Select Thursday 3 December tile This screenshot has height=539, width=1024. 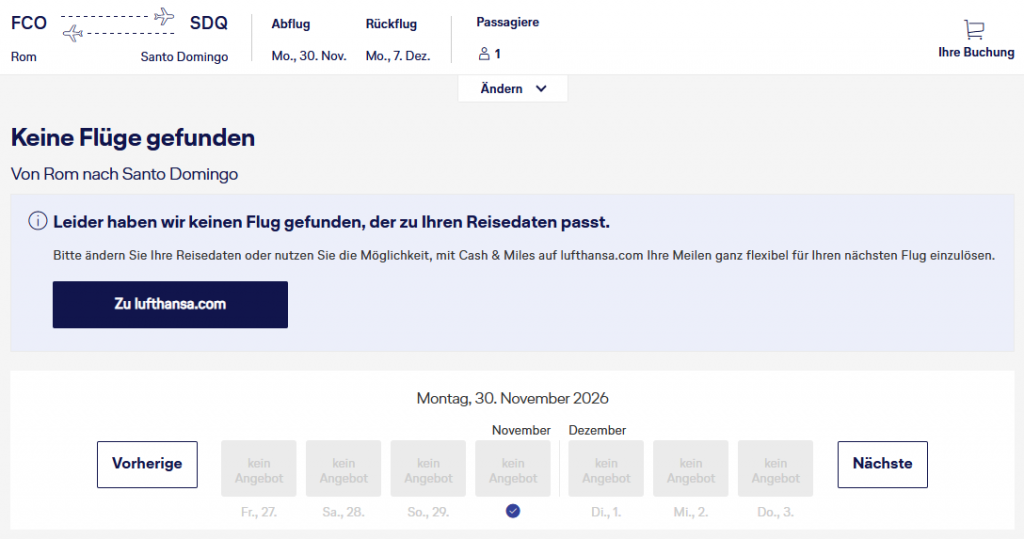tap(775, 468)
